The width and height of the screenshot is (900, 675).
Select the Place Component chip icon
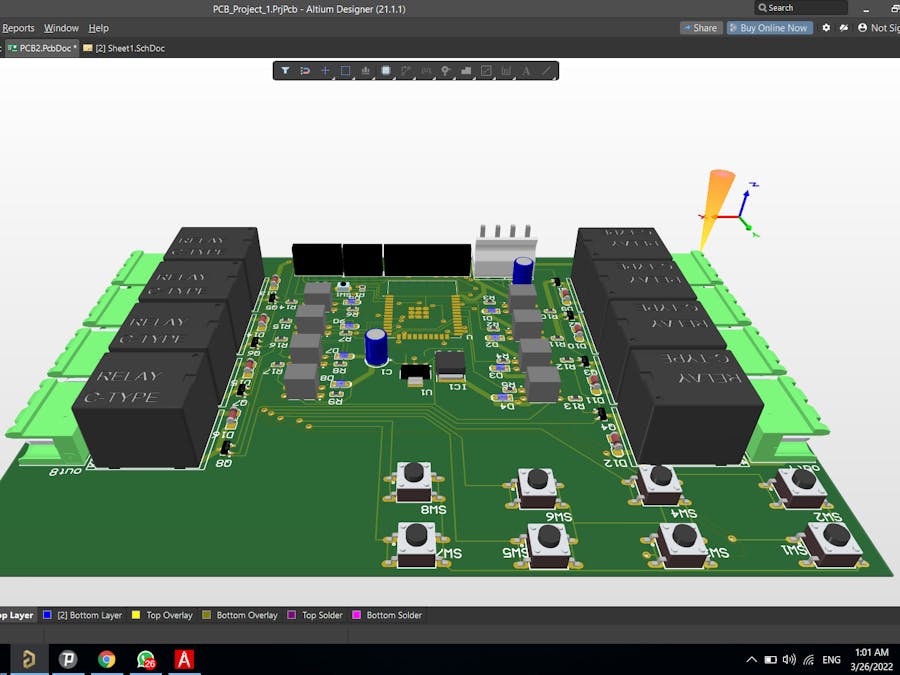[x=386, y=71]
